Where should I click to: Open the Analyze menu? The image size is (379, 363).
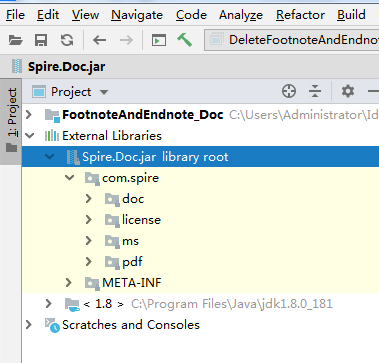coord(241,15)
